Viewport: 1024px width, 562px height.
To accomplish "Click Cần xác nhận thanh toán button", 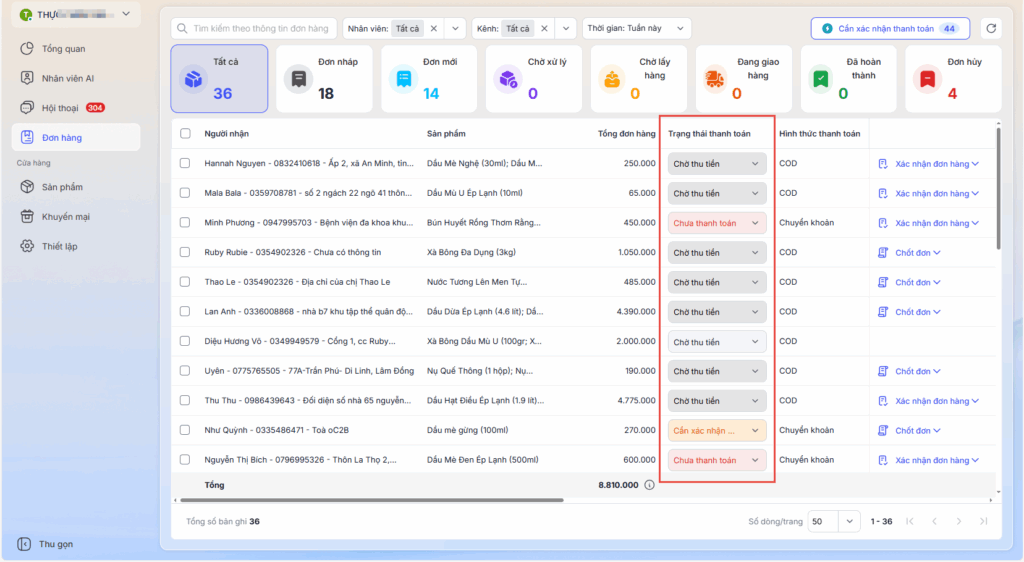I will pyautogui.click(x=890, y=29).
